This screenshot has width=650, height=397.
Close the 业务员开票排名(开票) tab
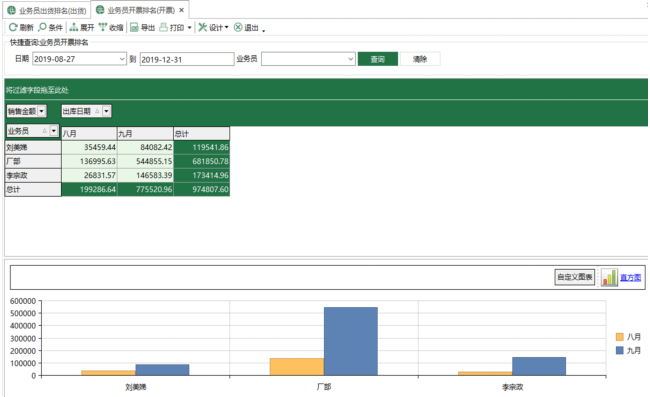click(182, 10)
